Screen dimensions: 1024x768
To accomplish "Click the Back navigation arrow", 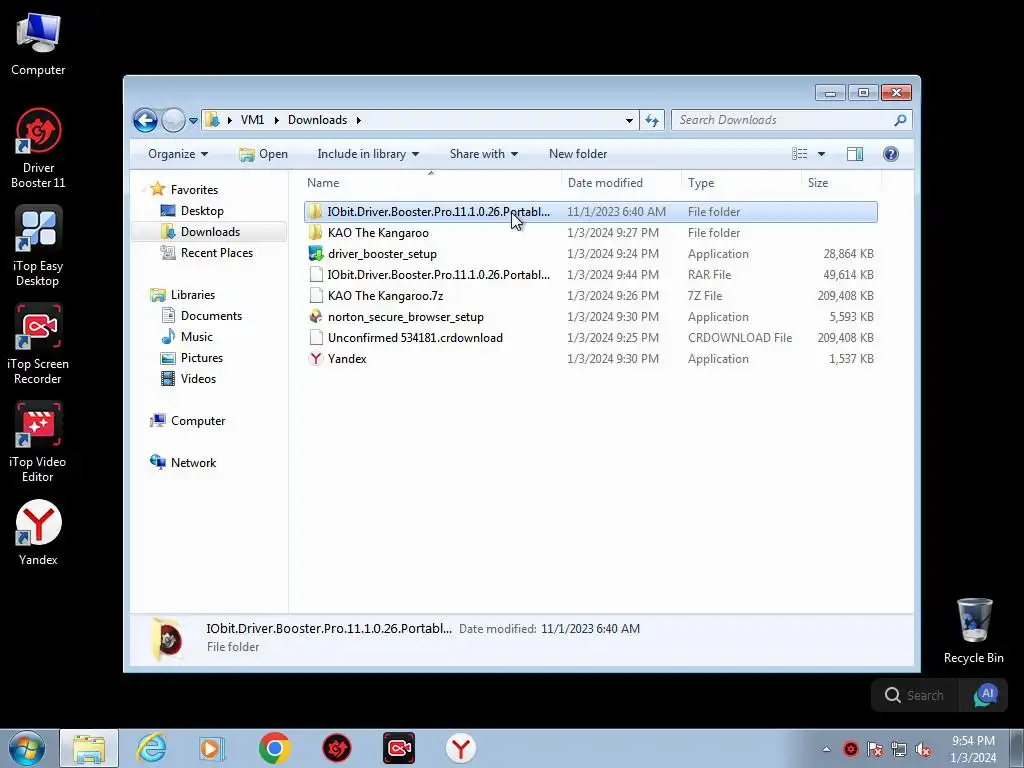I will (x=145, y=120).
